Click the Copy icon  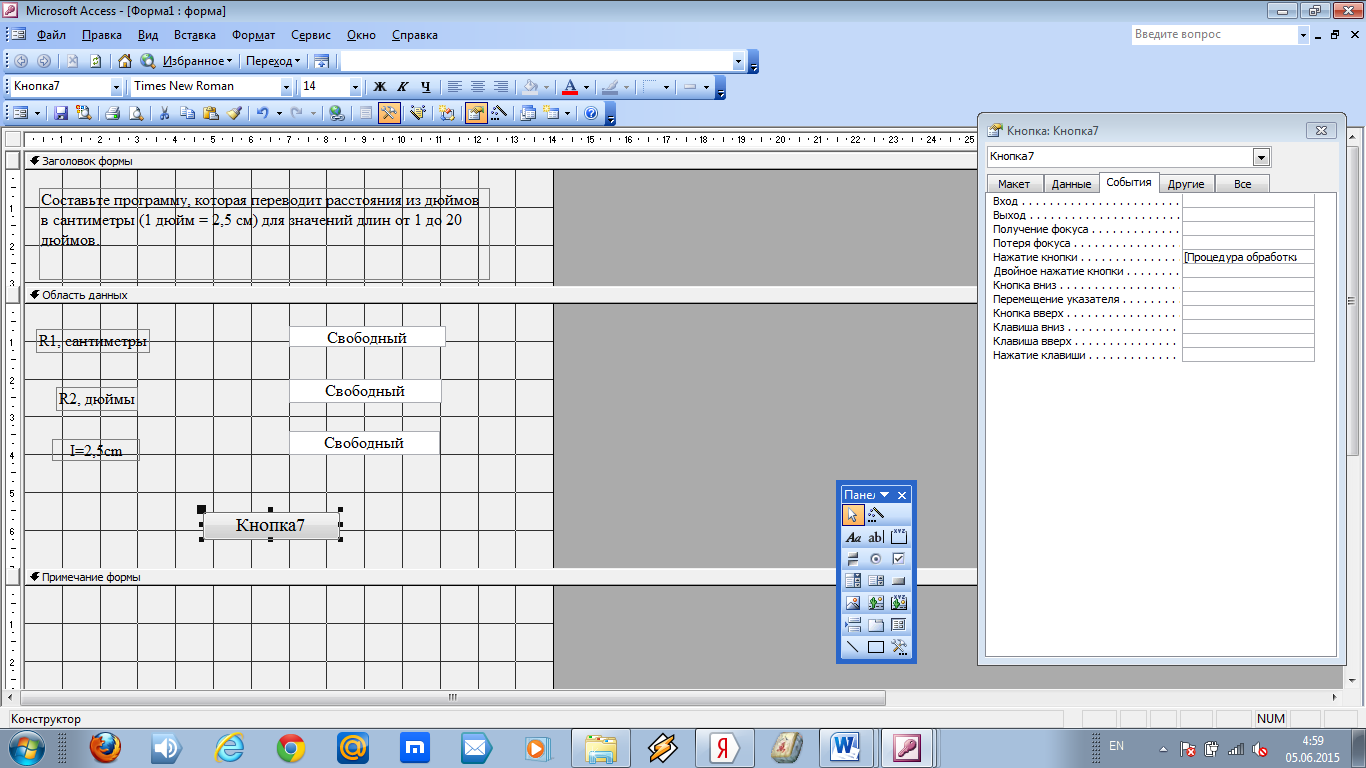187,113
